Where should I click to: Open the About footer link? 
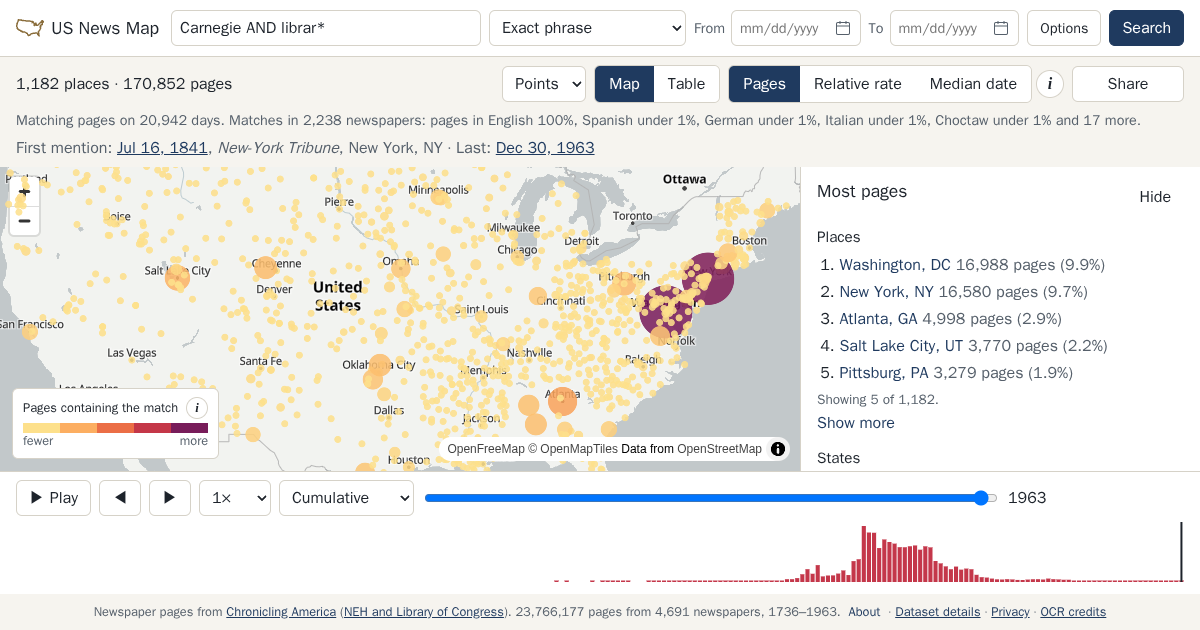pyautogui.click(x=864, y=612)
